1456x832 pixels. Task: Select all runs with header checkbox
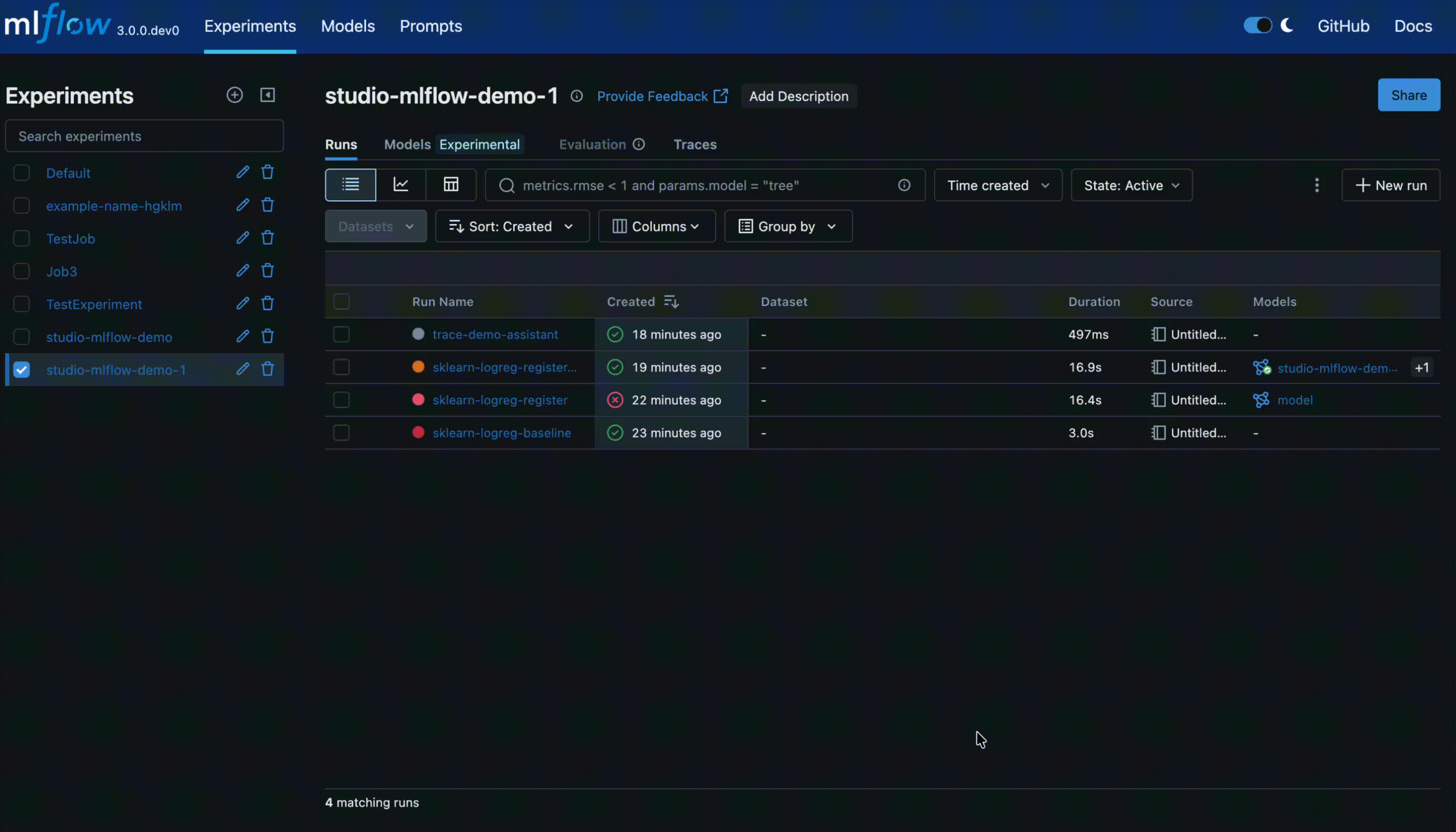341,302
